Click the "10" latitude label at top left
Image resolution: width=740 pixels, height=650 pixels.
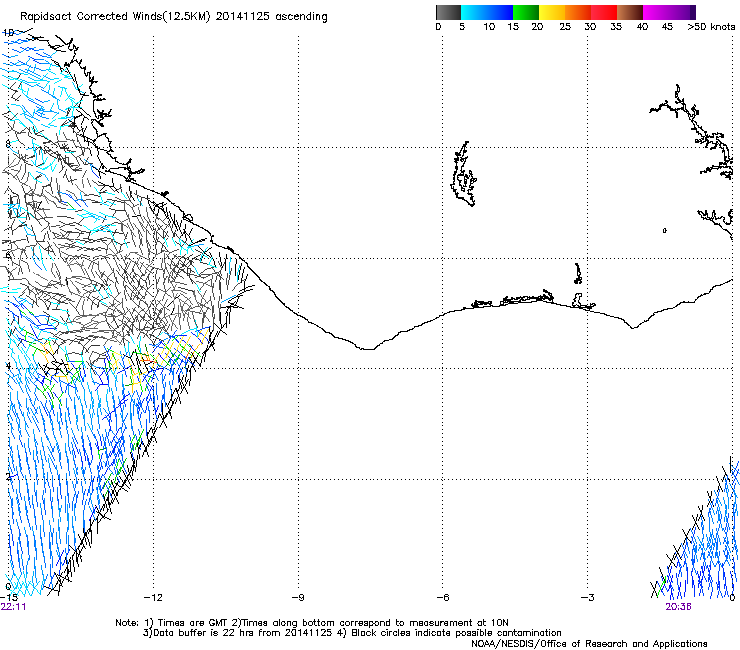(x=8, y=33)
